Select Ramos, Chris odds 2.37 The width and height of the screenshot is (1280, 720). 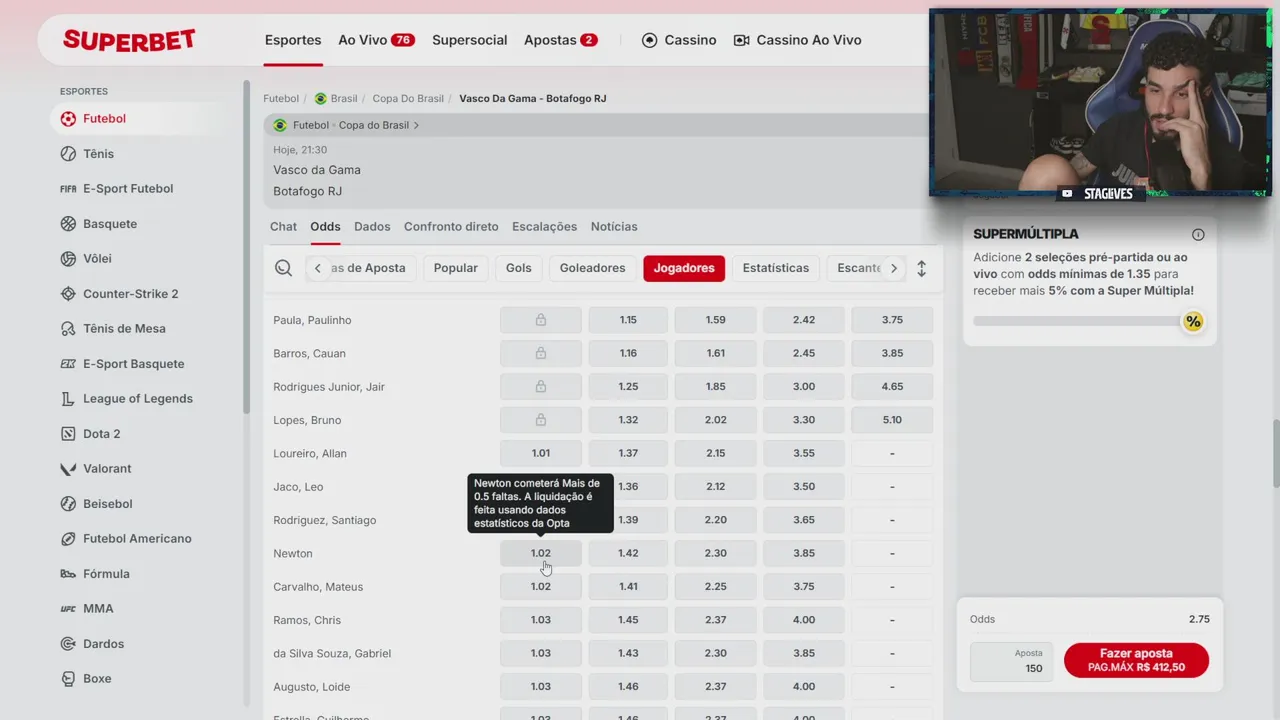(x=716, y=620)
